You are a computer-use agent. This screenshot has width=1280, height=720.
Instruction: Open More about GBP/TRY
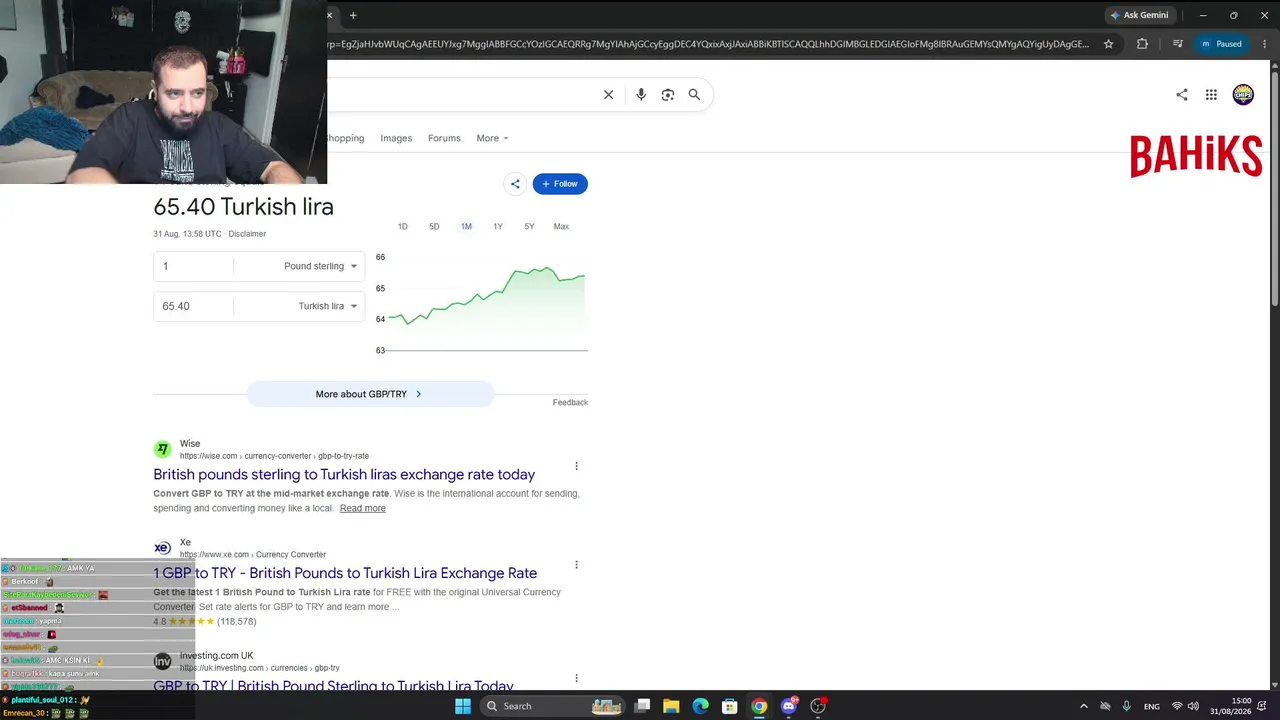tap(370, 394)
